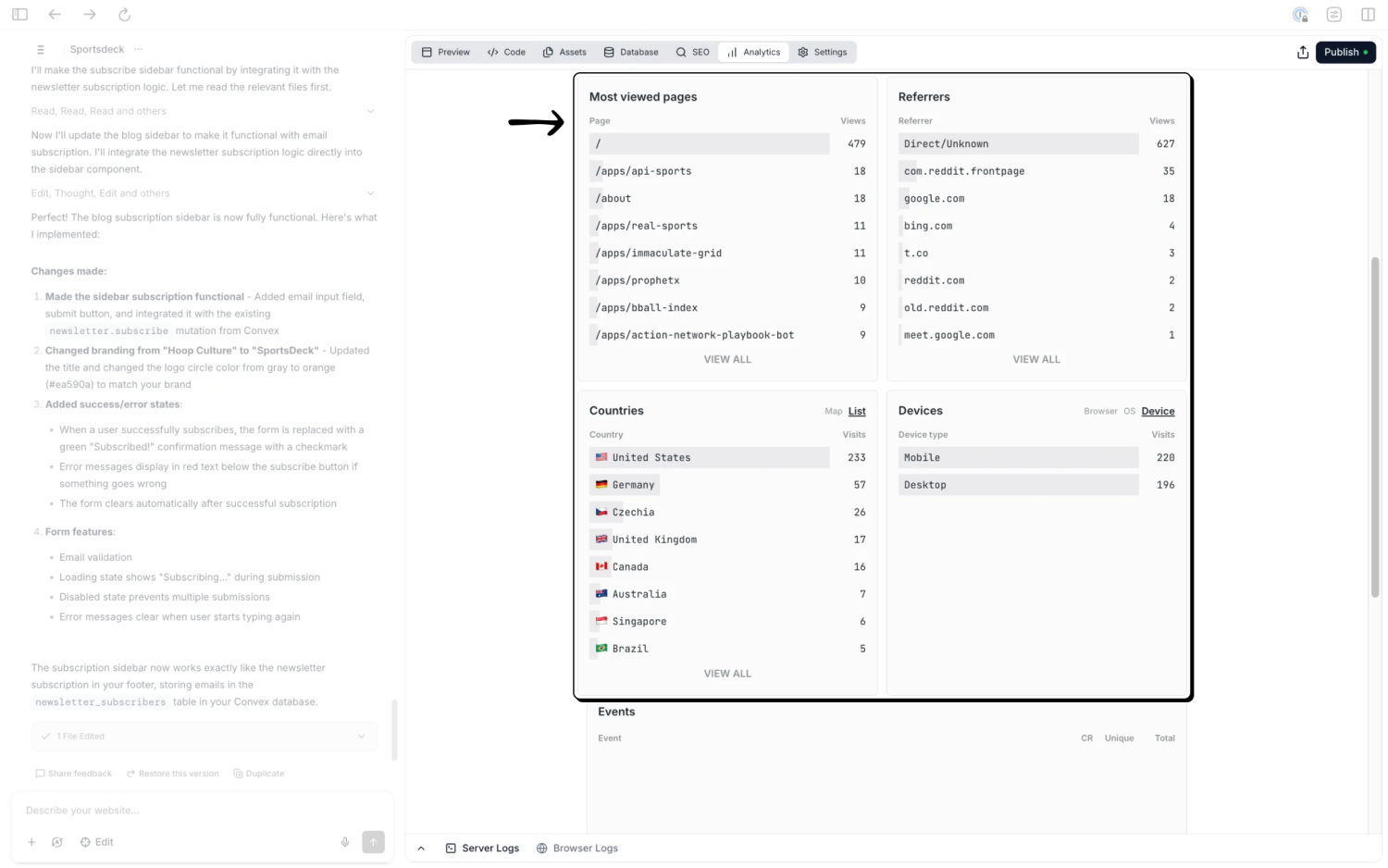Open the Preview tab

[x=445, y=52]
